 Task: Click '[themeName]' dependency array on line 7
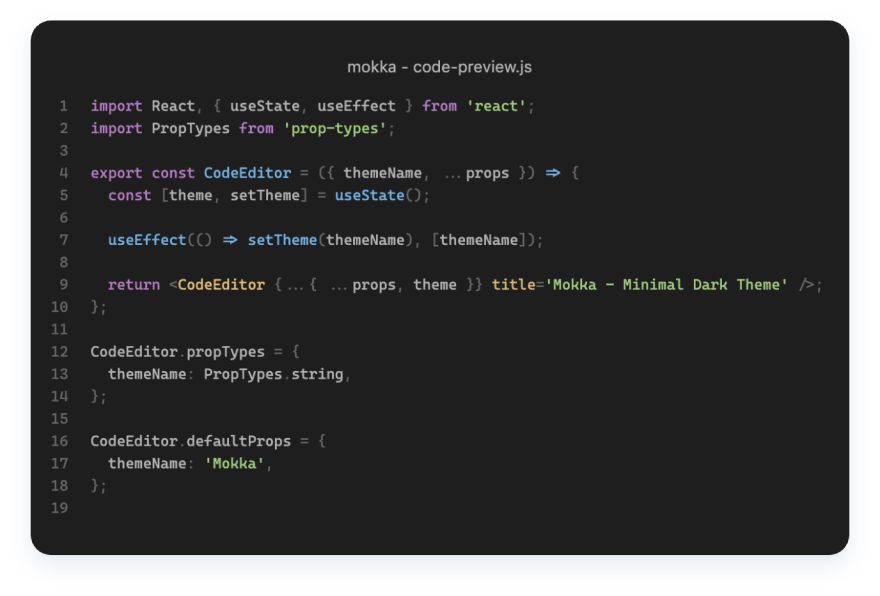[479, 240]
